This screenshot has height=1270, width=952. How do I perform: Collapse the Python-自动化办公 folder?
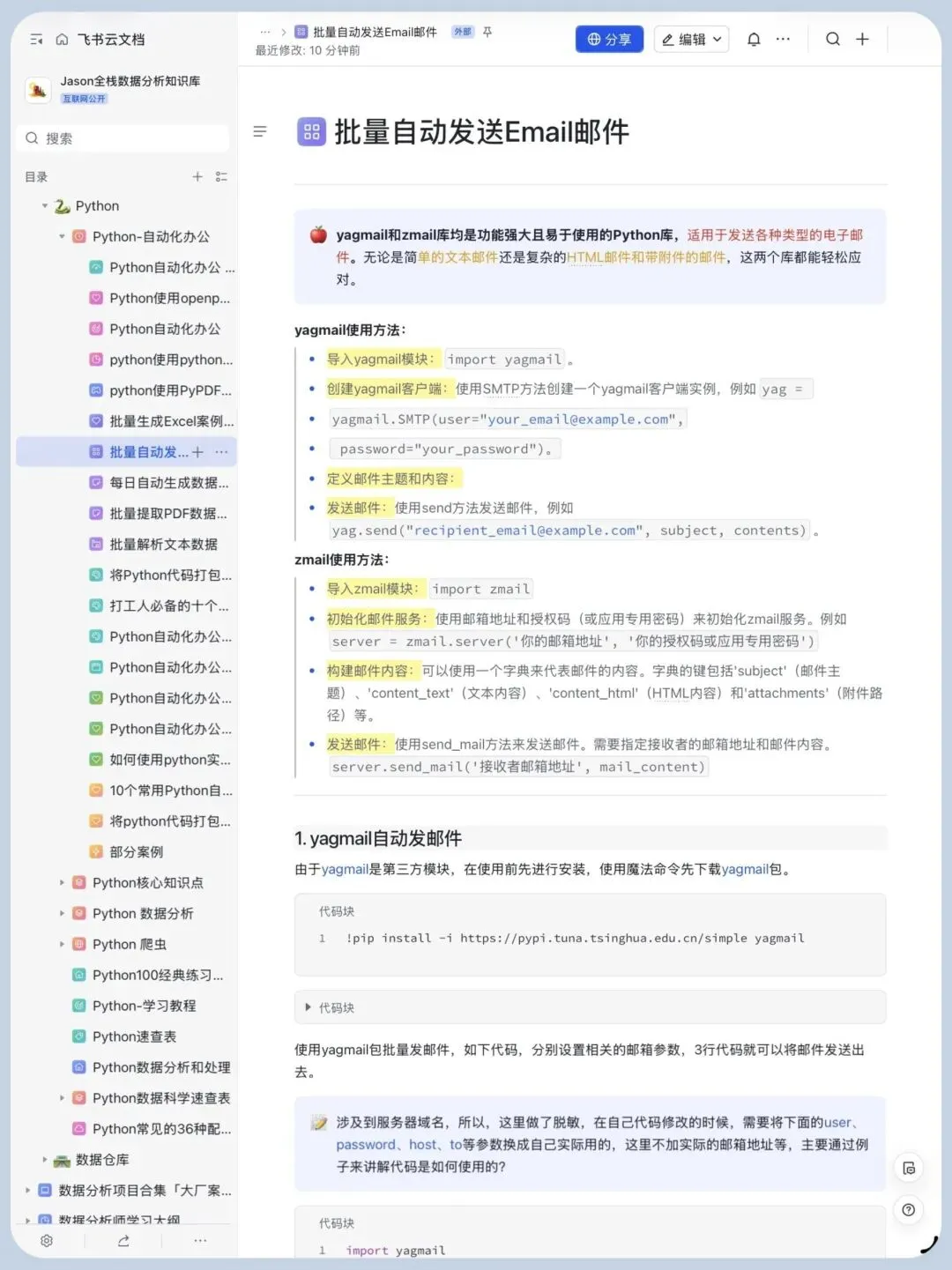(62, 237)
